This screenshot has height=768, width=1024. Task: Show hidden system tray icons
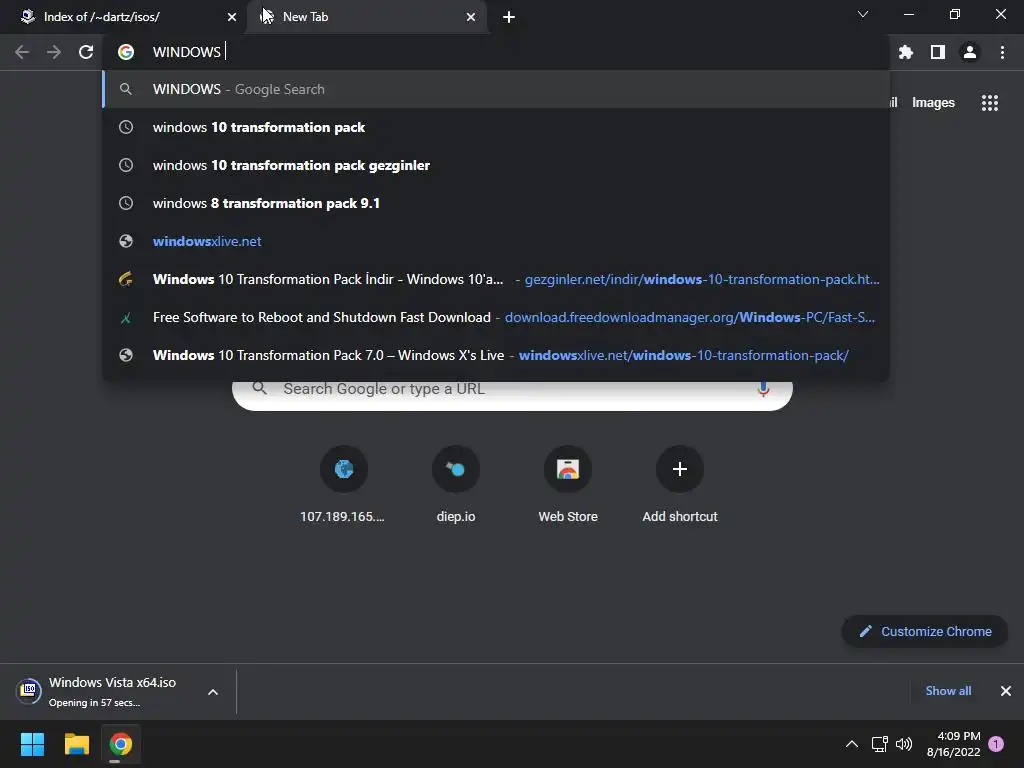click(852, 744)
